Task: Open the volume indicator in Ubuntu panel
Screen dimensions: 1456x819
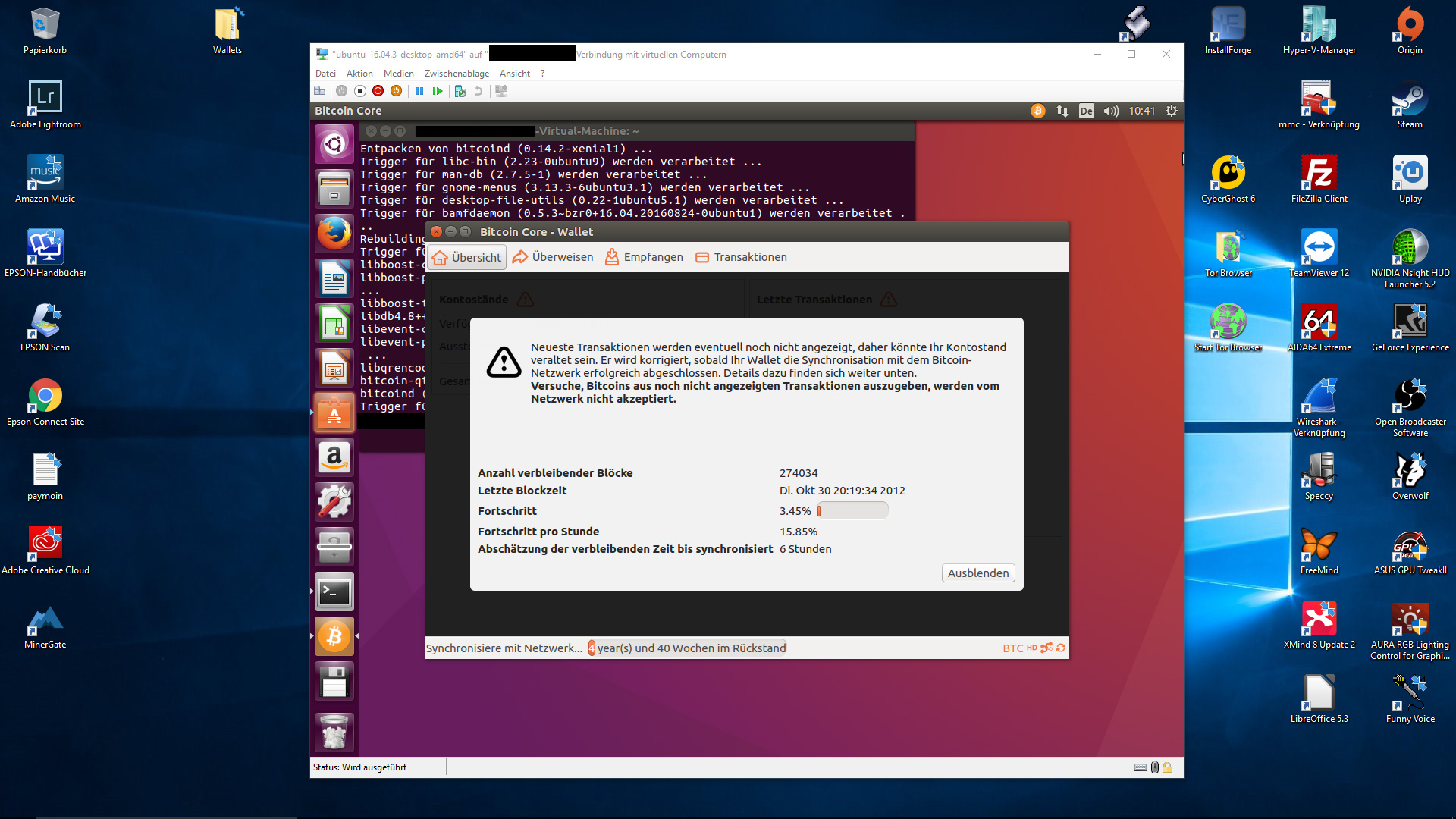Action: pos(1111,111)
